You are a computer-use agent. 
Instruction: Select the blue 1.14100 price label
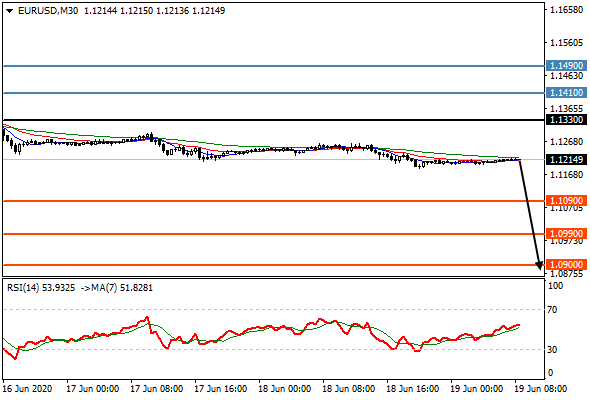click(566, 92)
